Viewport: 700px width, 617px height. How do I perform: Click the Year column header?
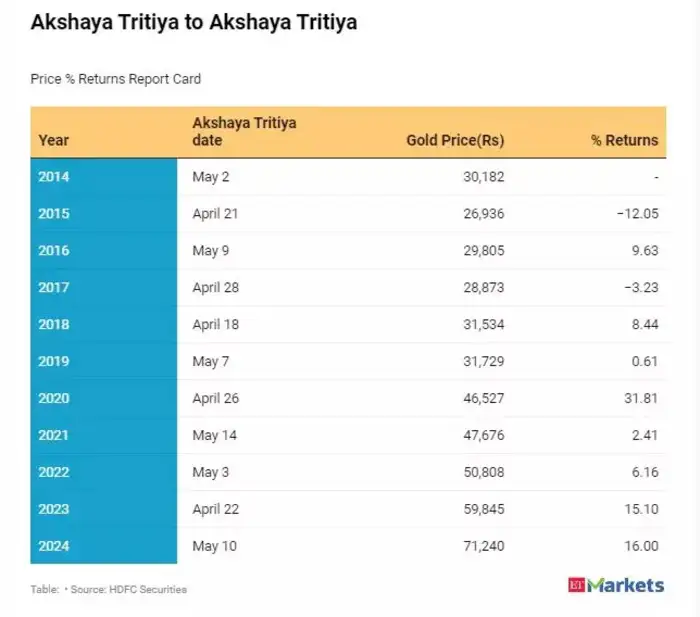pos(54,140)
